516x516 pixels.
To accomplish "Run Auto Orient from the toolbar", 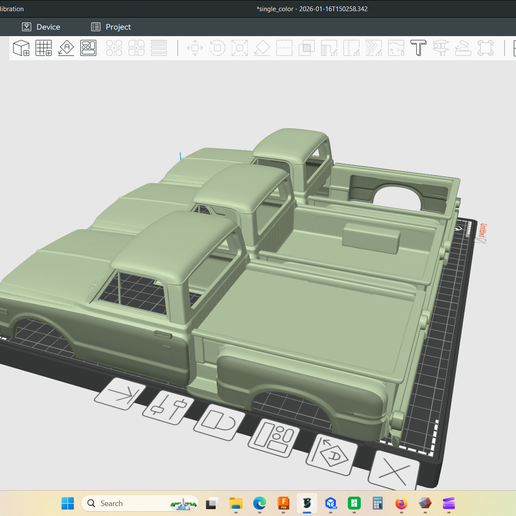I will tap(66, 48).
